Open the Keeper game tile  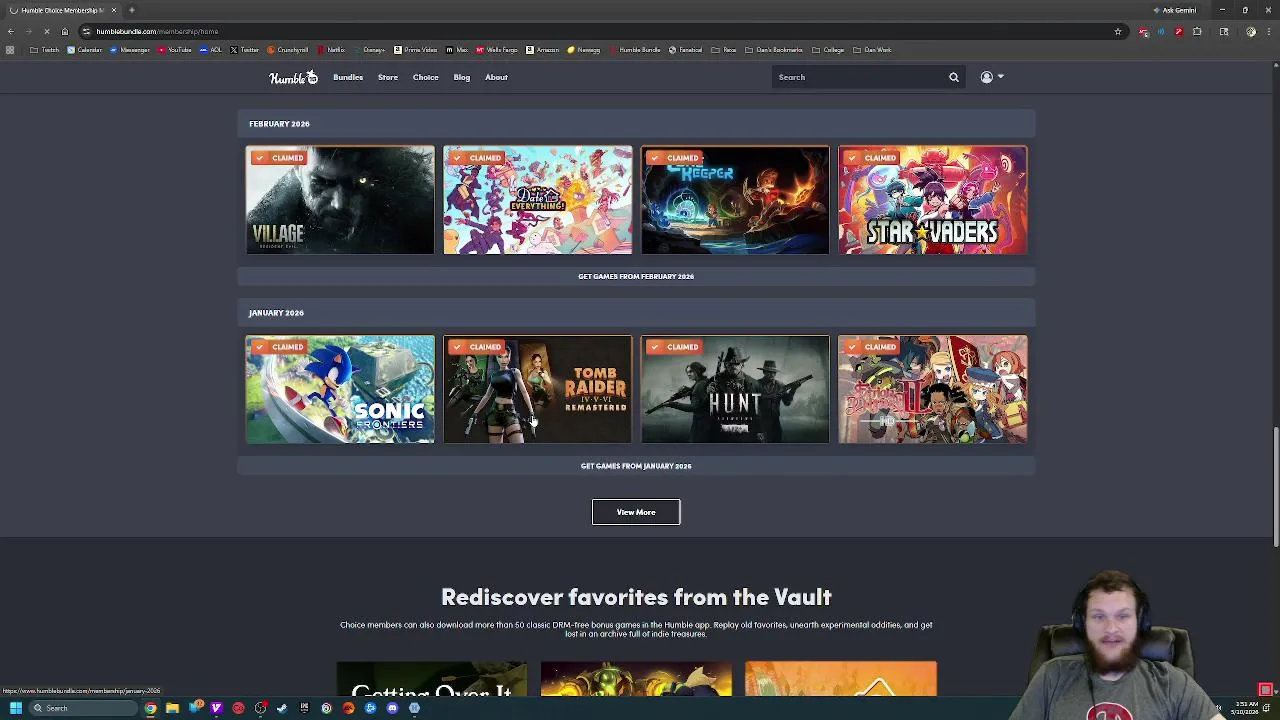coord(735,200)
